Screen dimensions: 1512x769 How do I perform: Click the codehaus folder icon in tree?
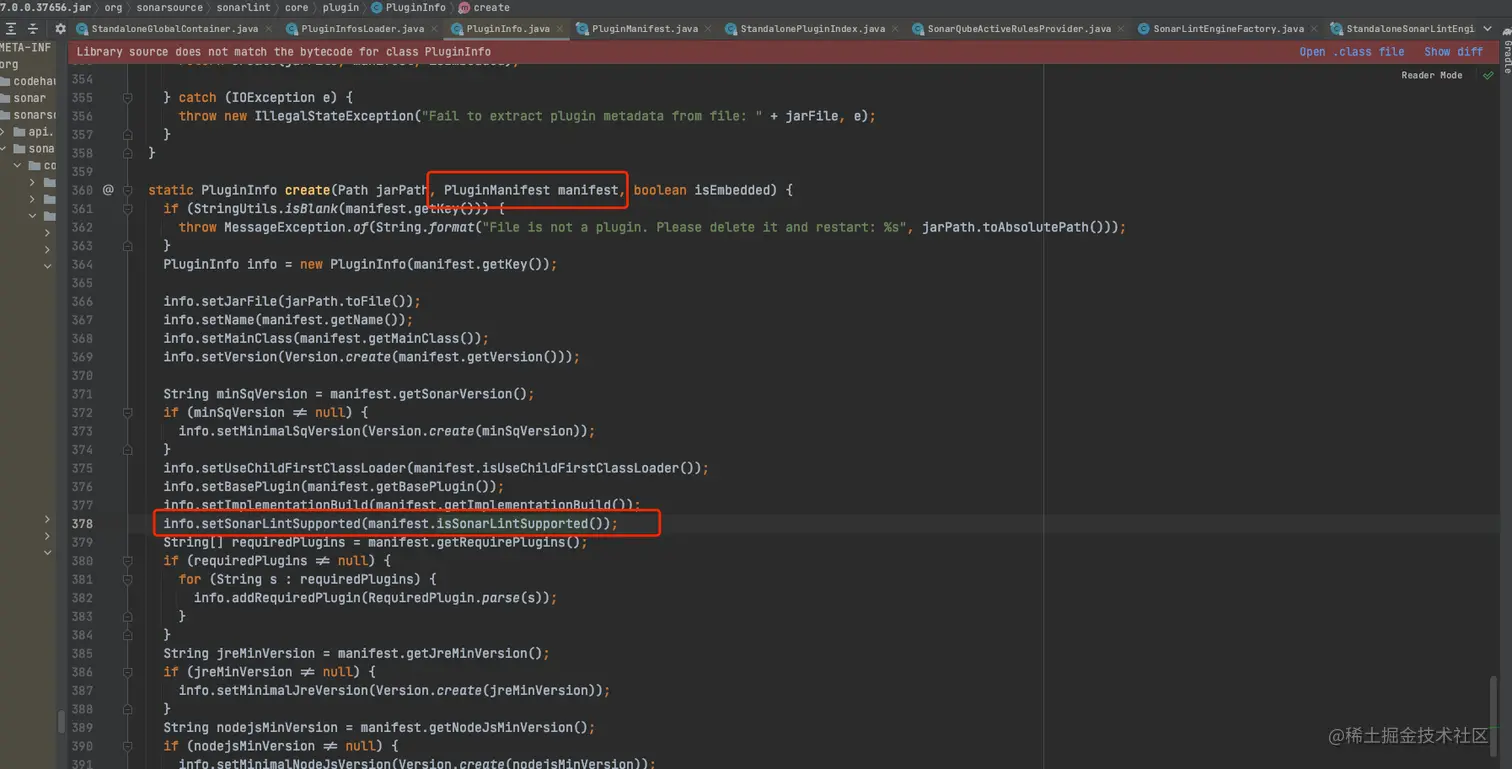coord(6,81)
